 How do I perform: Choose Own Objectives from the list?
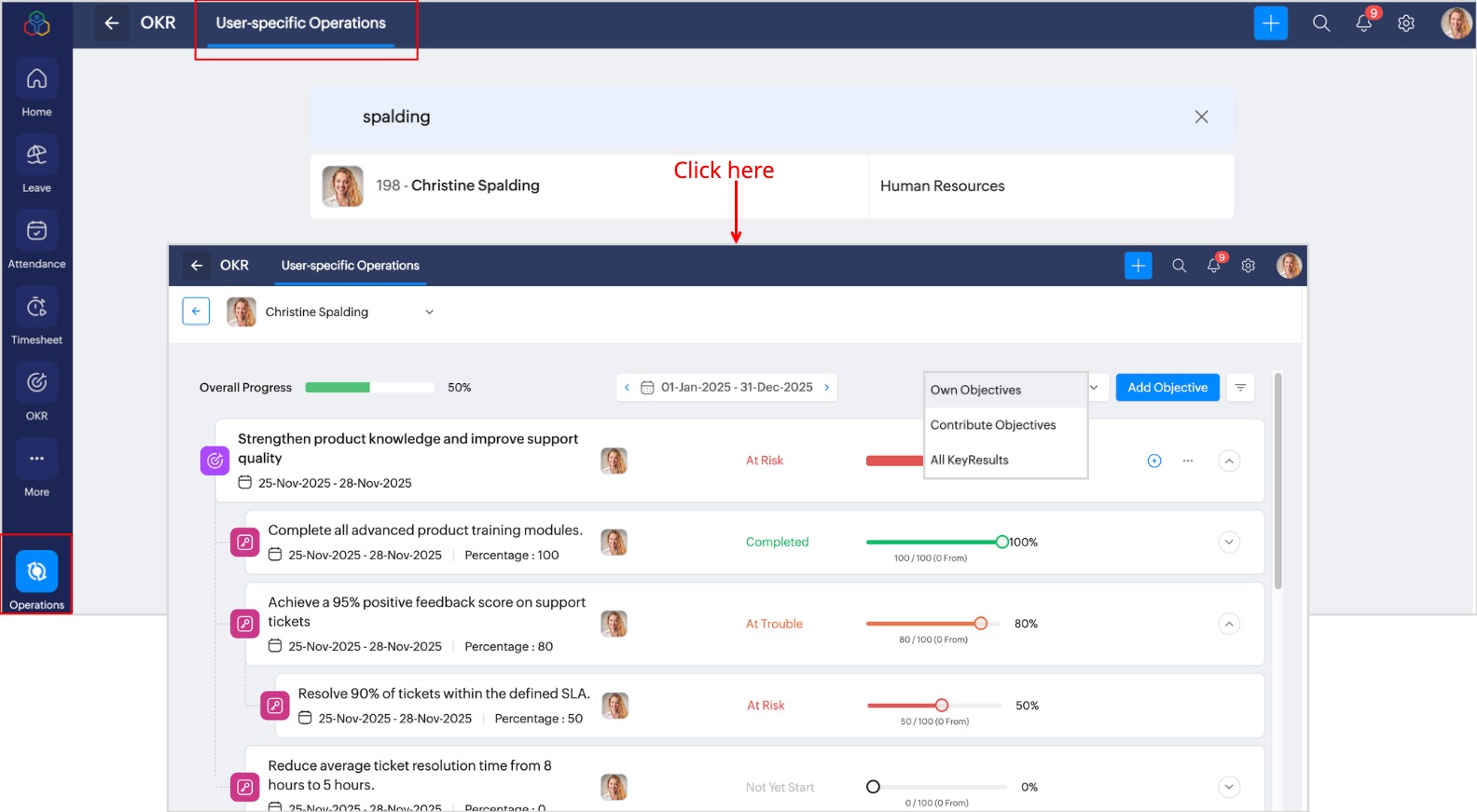tap(1005, 390)
